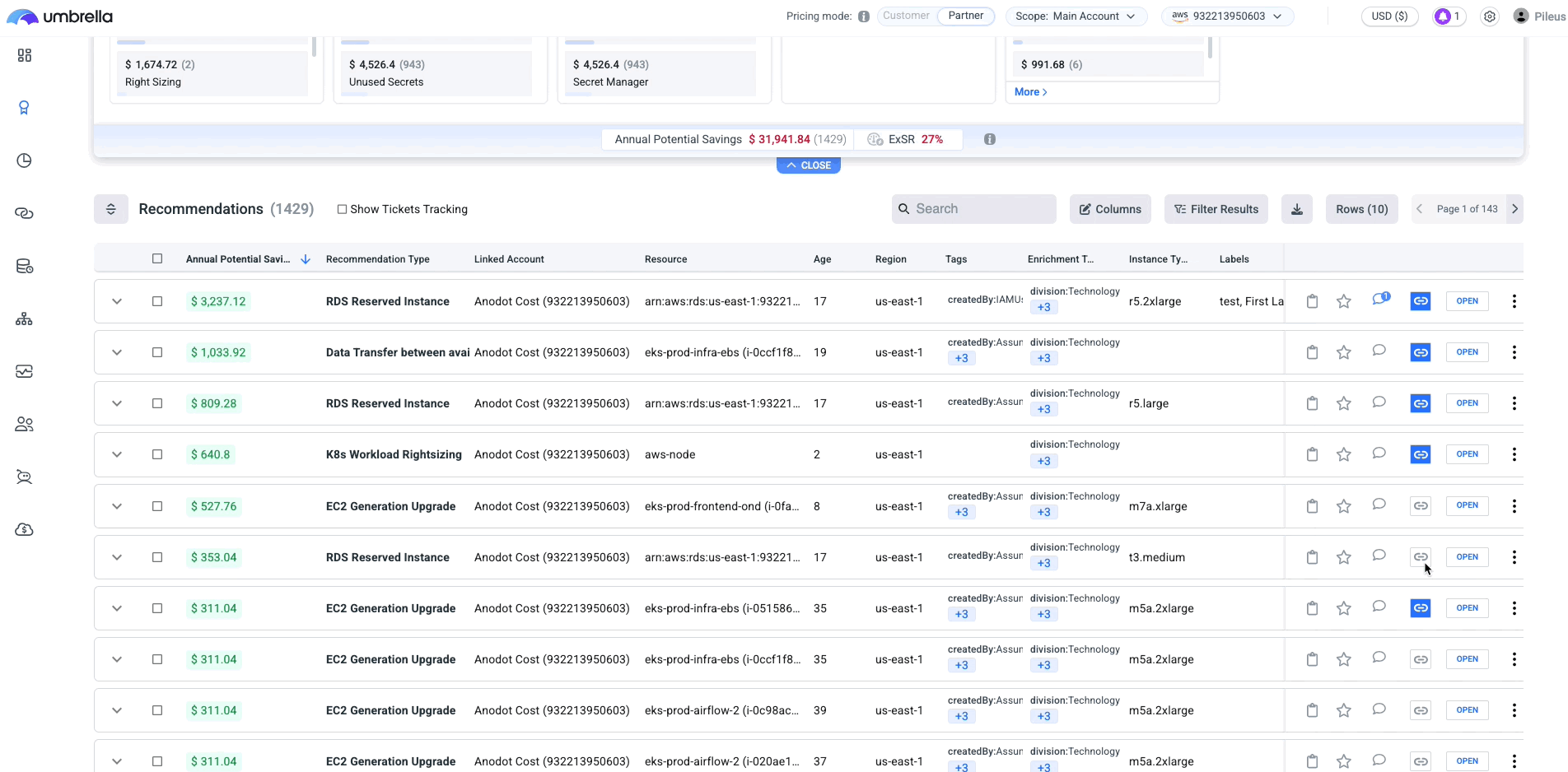Click the More link in the savings card
This screenshot has height=772, width=1568.
point(1031,92)
